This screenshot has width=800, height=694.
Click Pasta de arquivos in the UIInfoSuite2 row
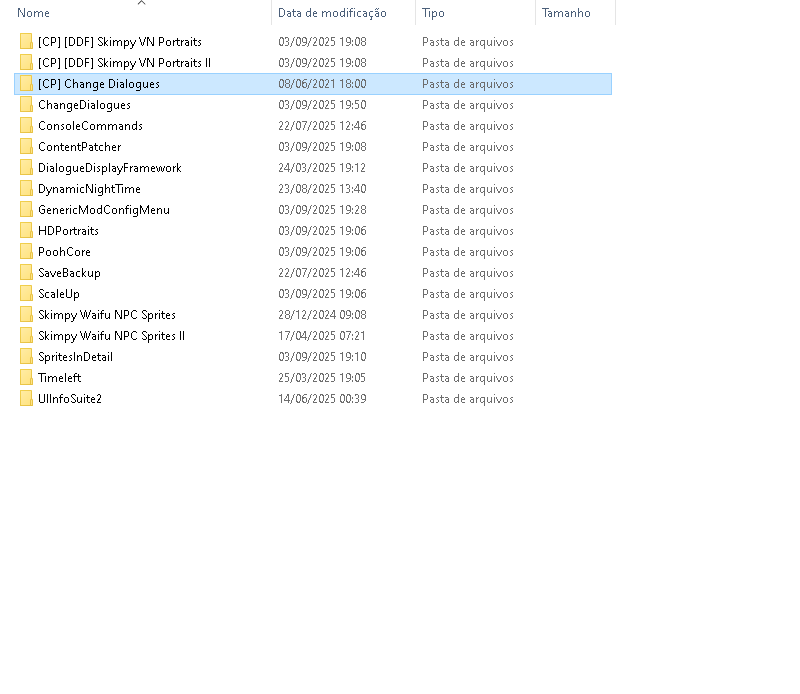pos(467,399)
